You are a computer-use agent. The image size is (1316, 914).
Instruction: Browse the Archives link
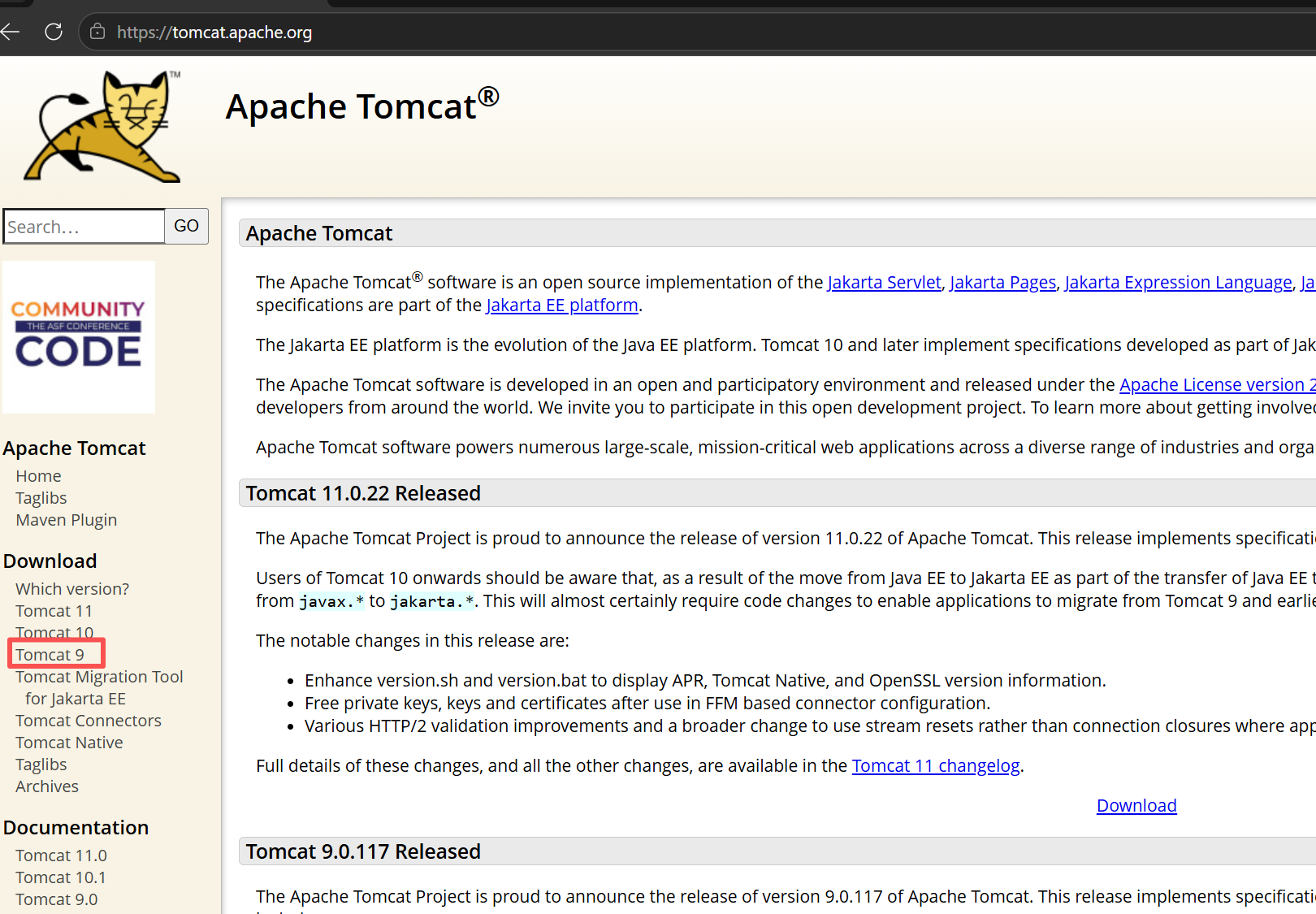tap(47, 786)
